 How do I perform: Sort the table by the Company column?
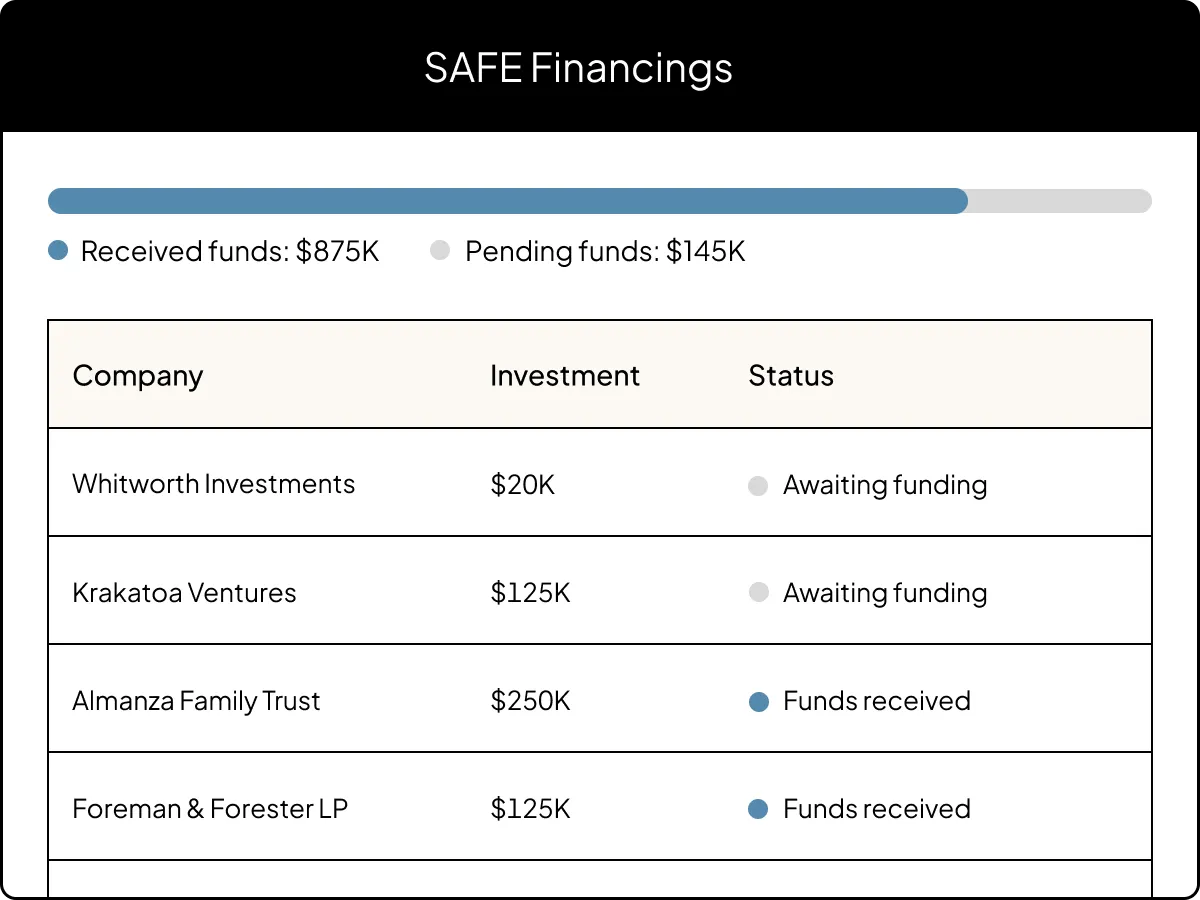pyautogui.click(x=137, y=376)
